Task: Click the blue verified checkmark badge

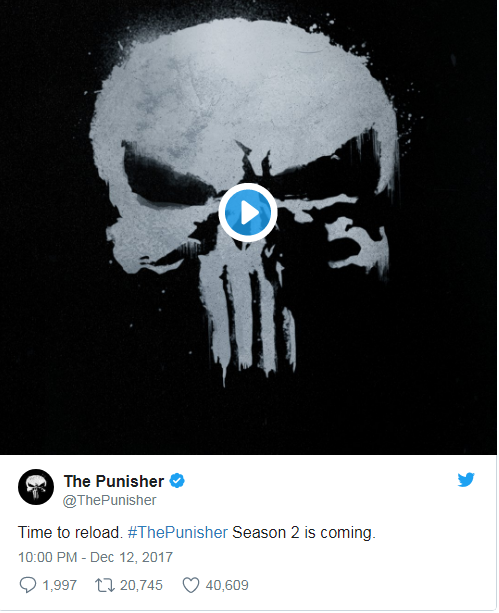Action: tap(177, 481)
